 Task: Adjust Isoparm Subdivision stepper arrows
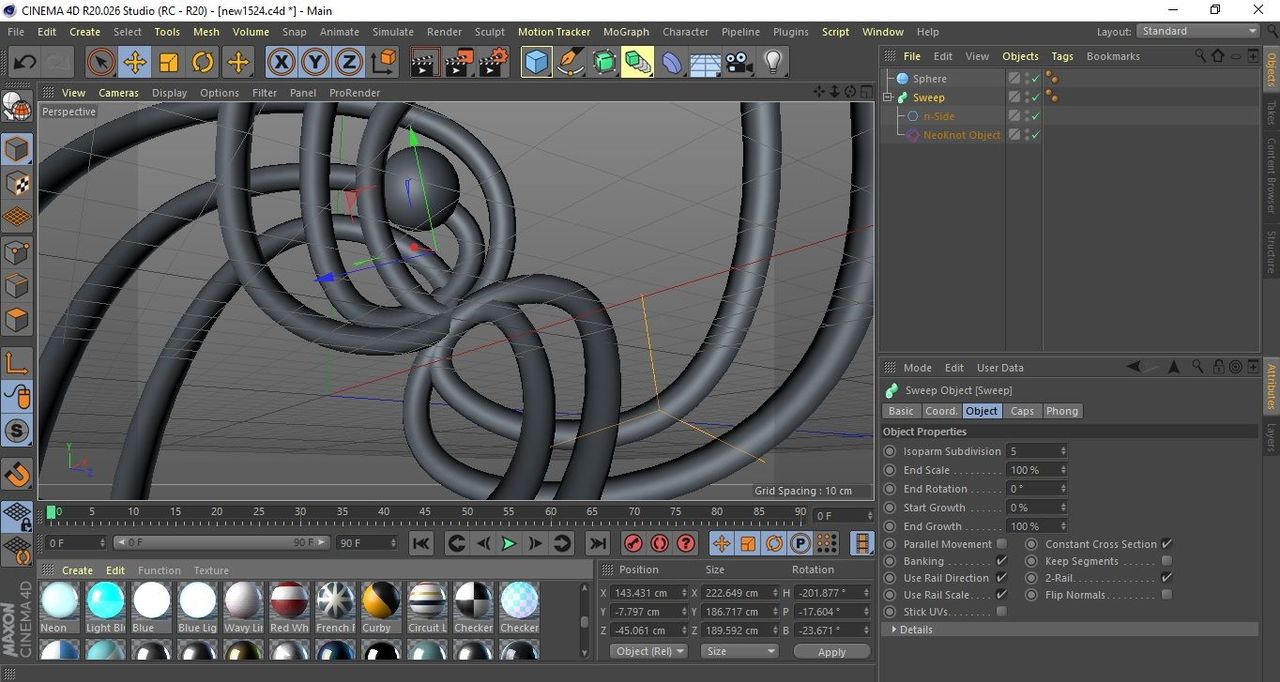coord(1063,451)
